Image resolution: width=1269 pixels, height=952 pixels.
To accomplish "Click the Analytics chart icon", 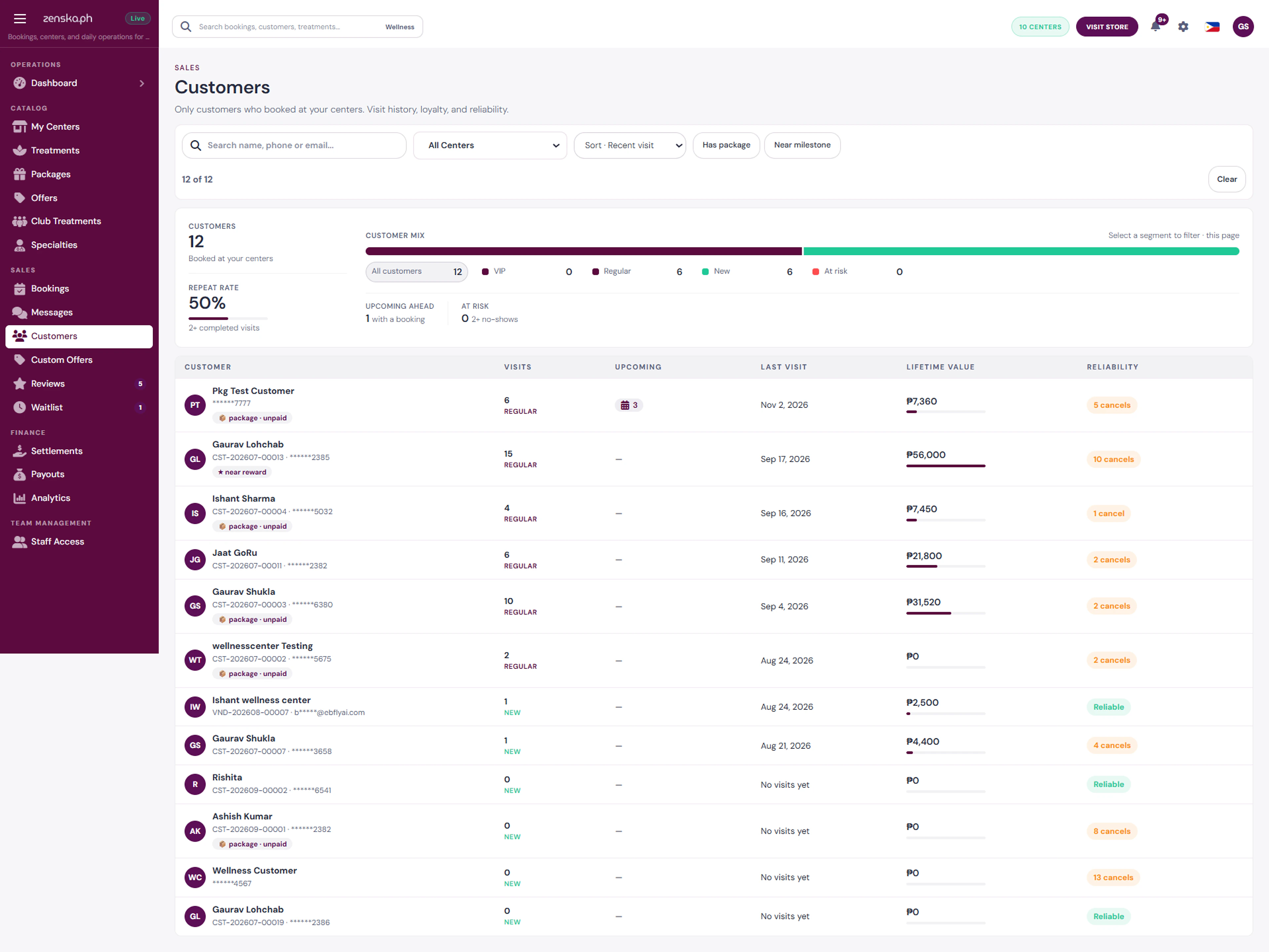I will [x=19, y=498].
